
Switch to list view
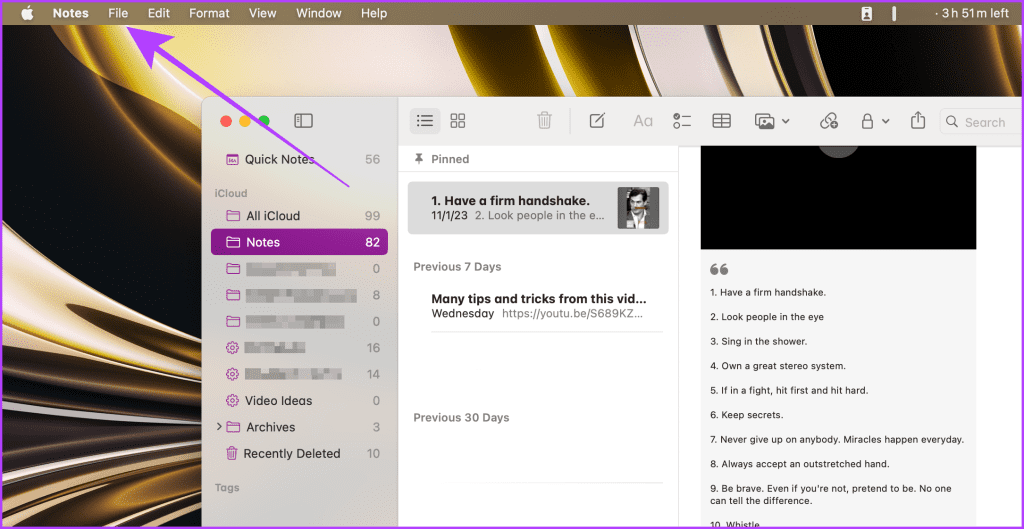click(425, 121)
